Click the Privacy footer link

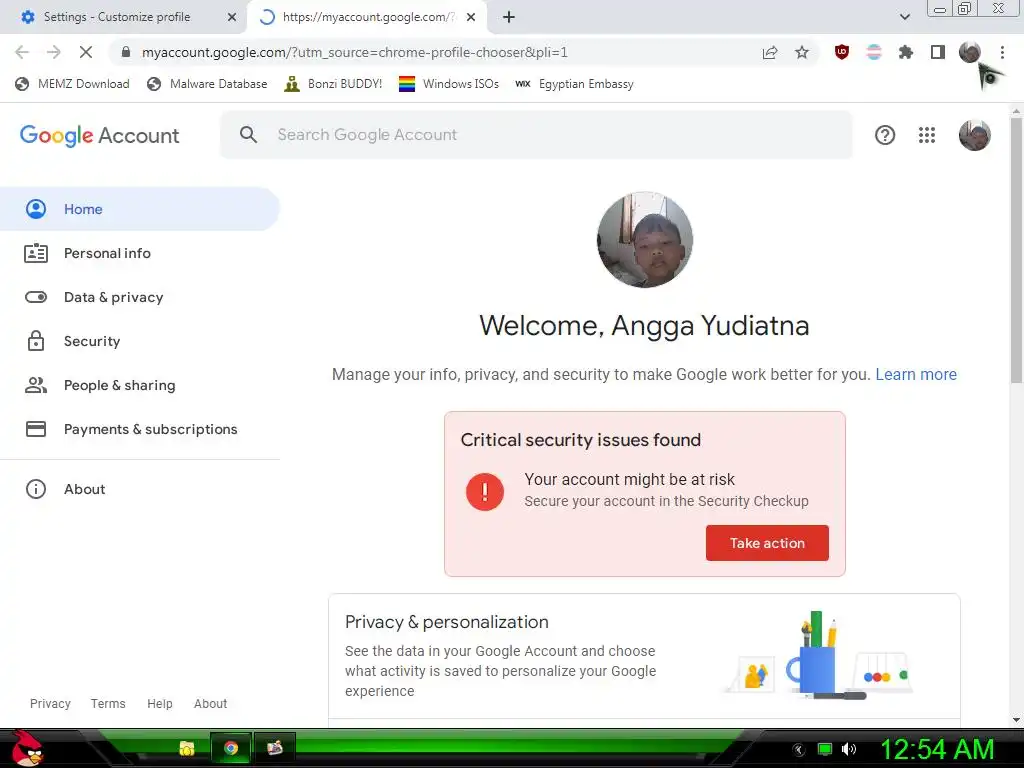(50, 703)
